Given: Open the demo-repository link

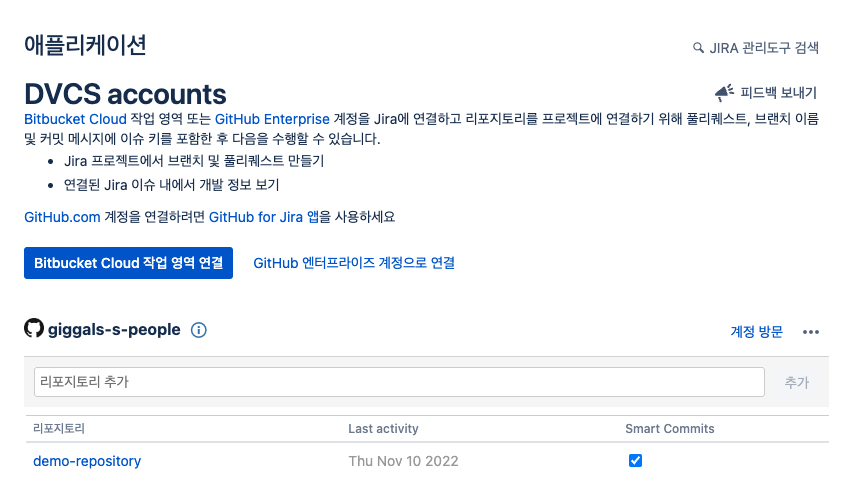Looking at the screenshot, I should click(x=87, y=461).
